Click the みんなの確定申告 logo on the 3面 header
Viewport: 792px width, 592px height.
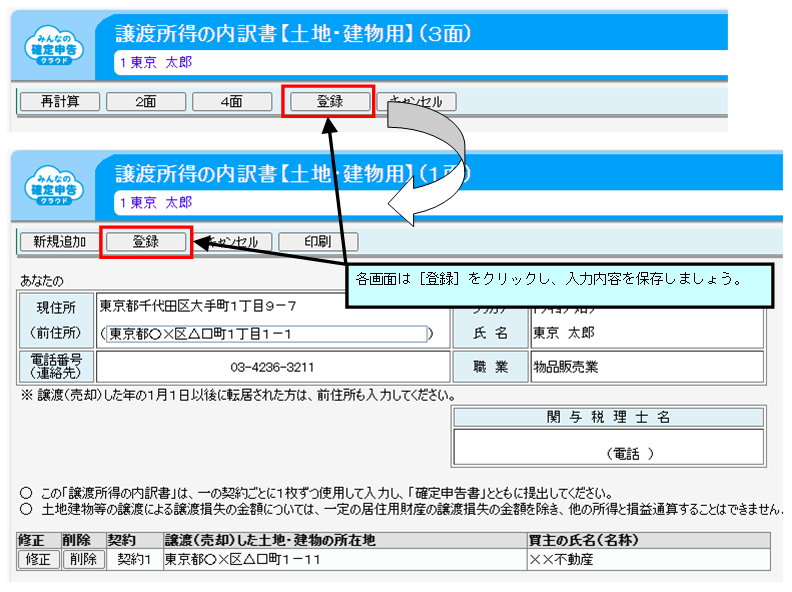(x=54, y=46)
